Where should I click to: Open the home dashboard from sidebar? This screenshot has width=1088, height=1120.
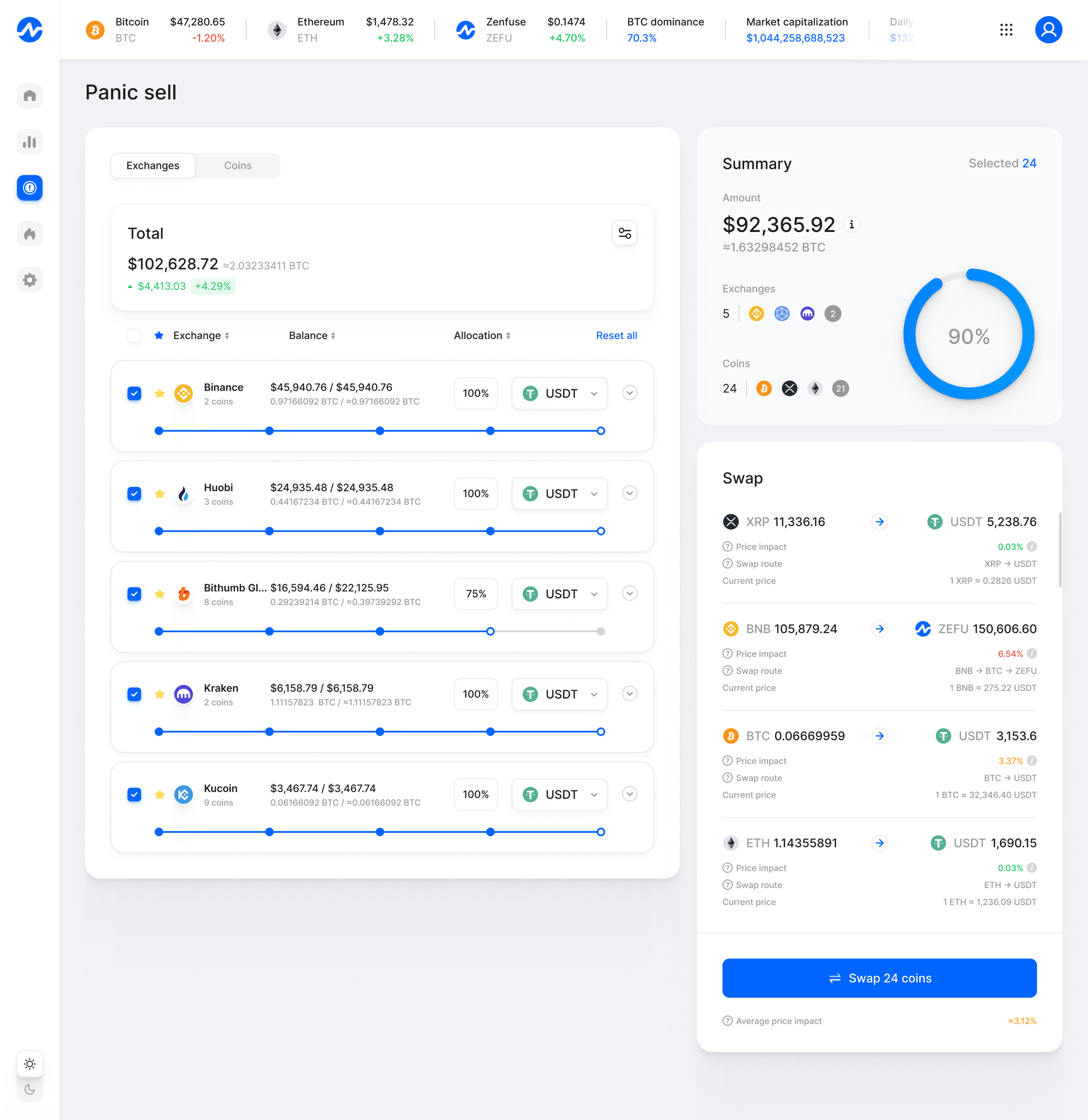coord(30,96)
